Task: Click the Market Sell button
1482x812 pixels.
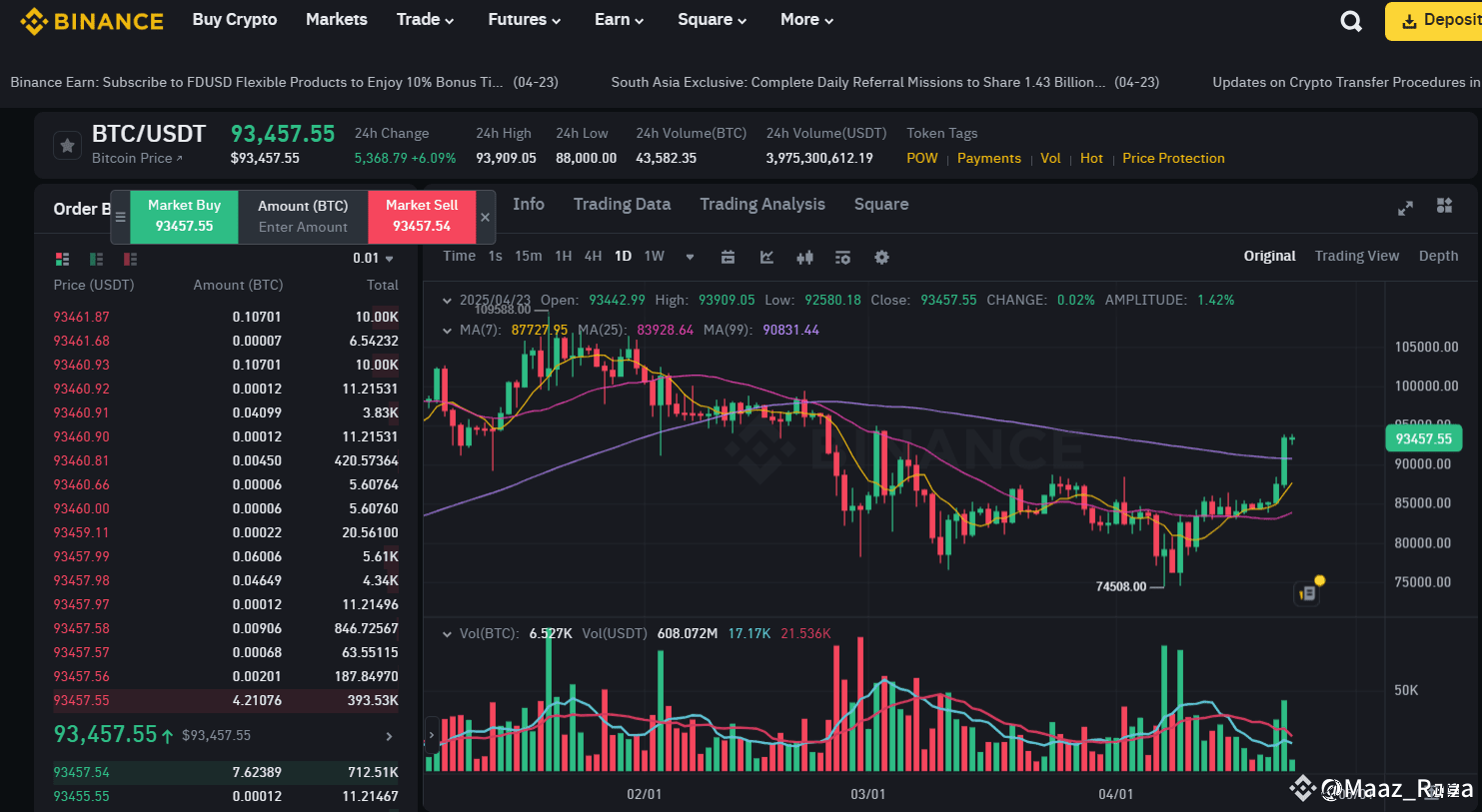Action: (421, 217)
